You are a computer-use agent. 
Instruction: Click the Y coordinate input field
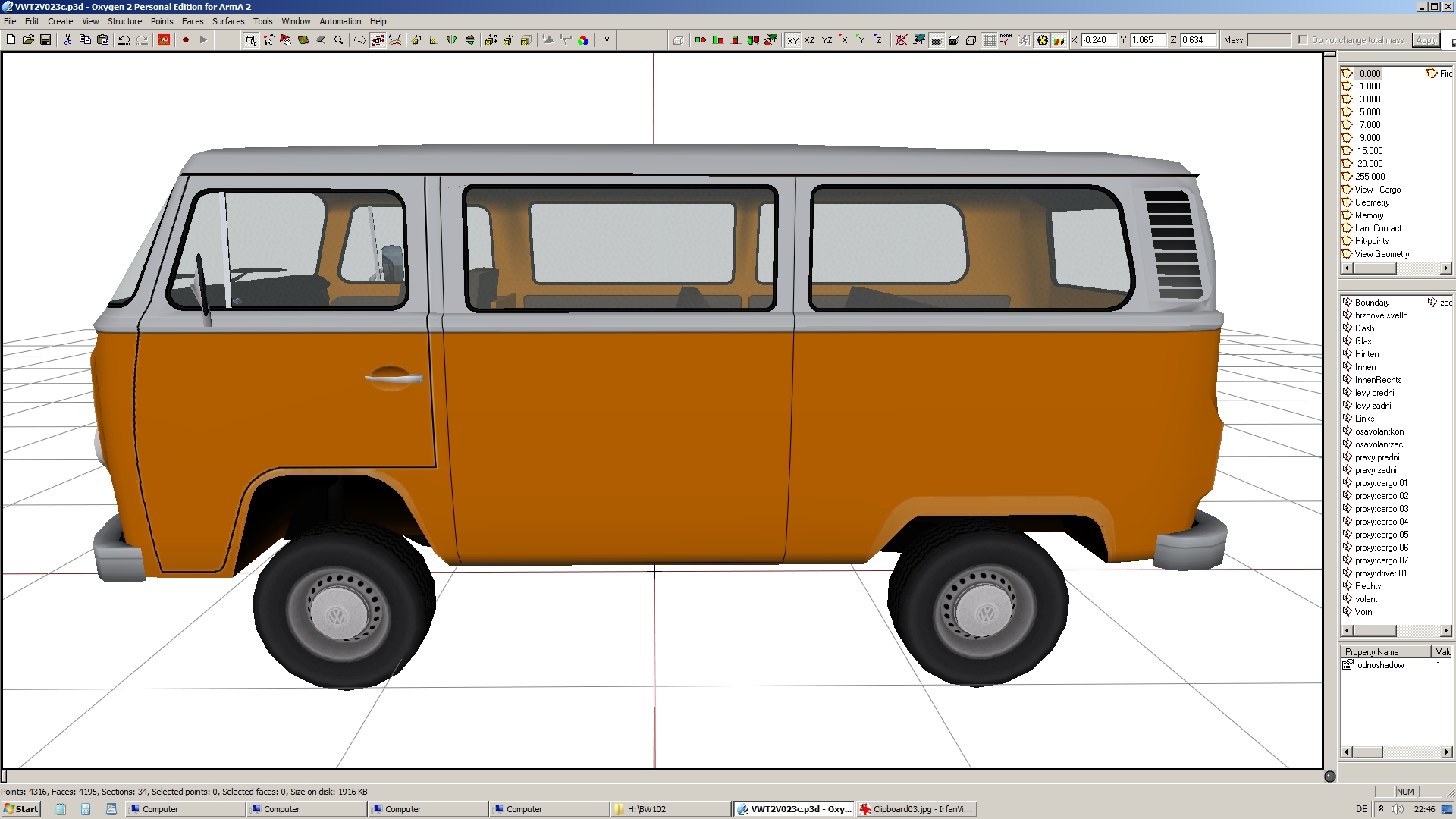pyautogui.click(x=1147, y=40)
